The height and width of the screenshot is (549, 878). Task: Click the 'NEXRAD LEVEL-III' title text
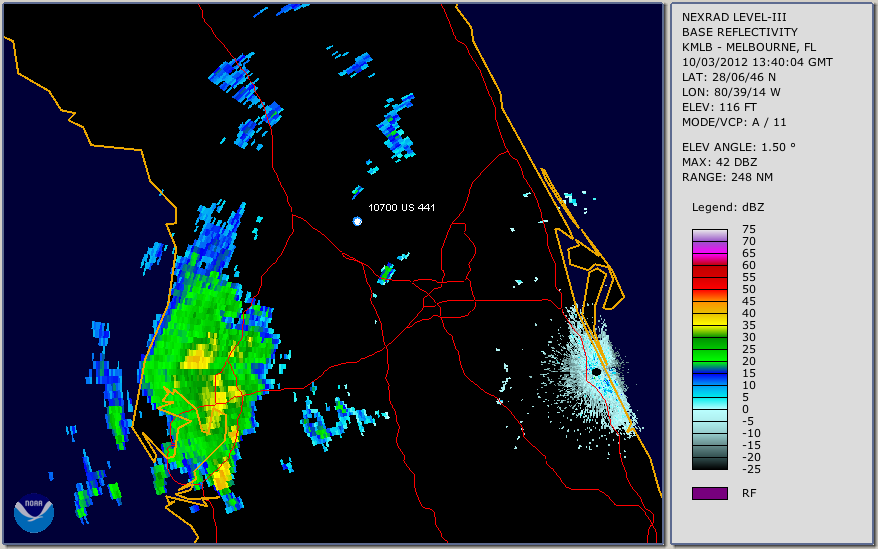pos(734,17)
